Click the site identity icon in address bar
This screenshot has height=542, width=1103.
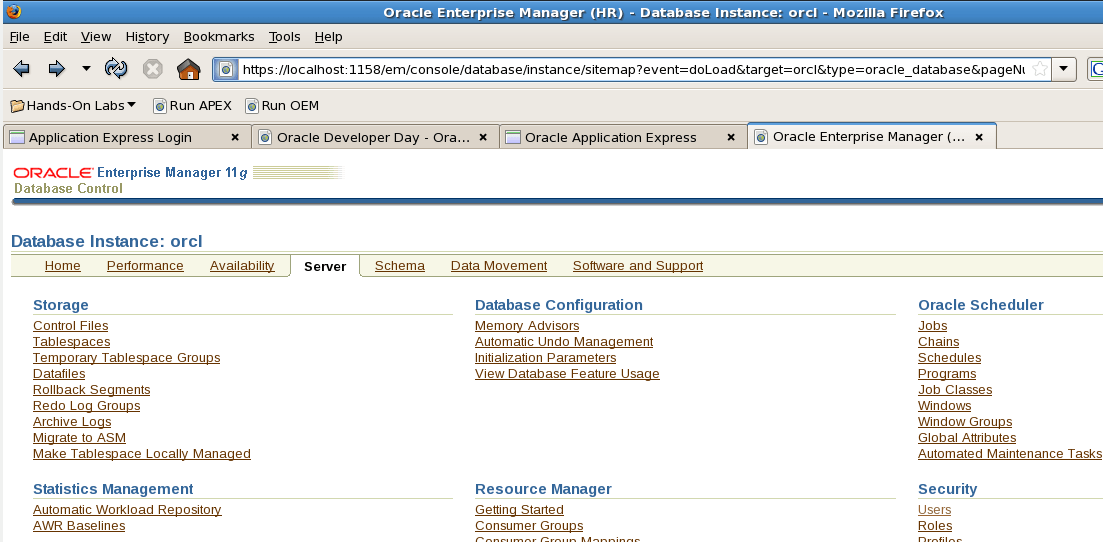tap(226, 69)
